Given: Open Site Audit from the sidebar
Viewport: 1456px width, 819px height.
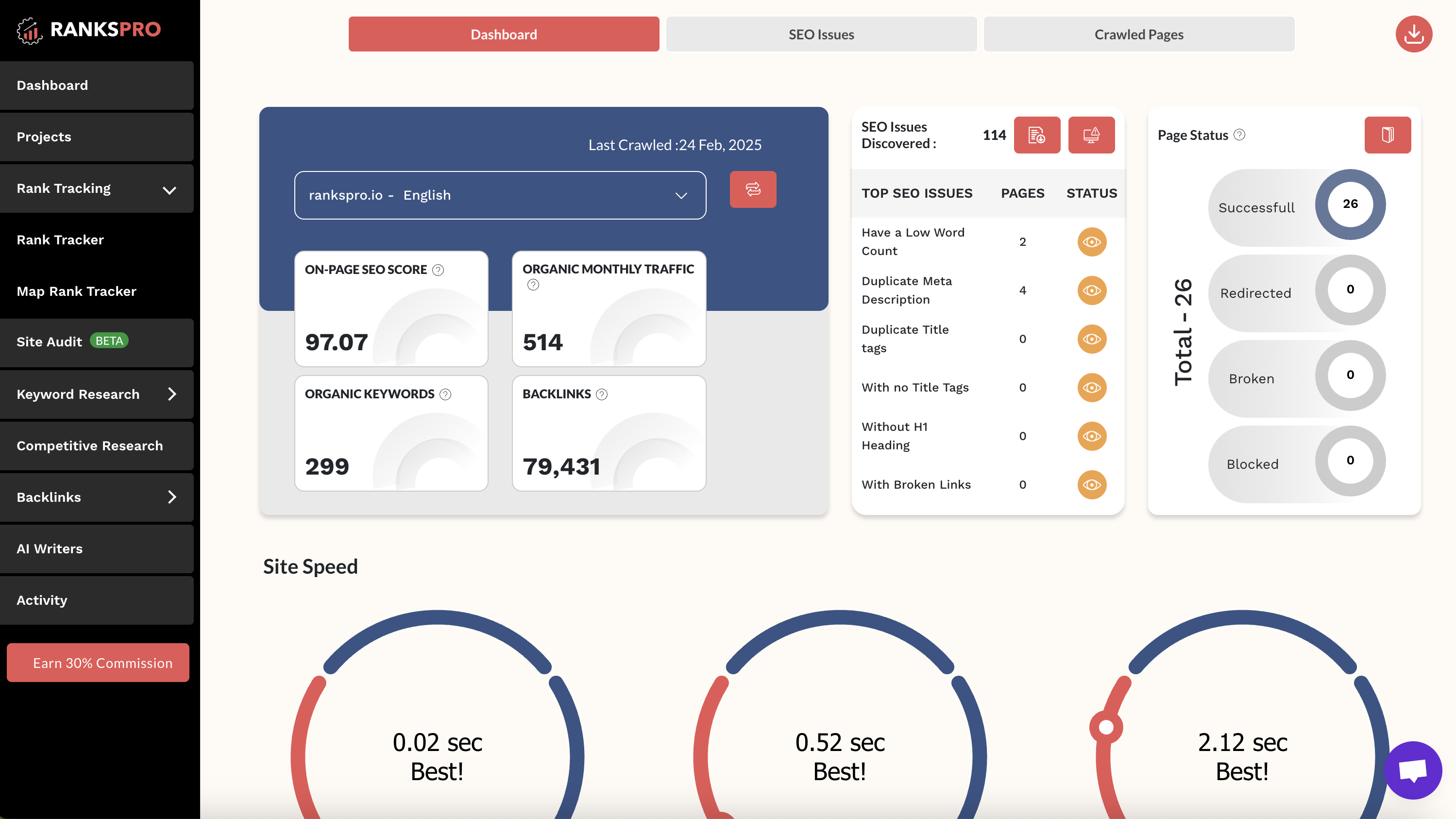Looking at the screenshot, I should click(48, 341).
